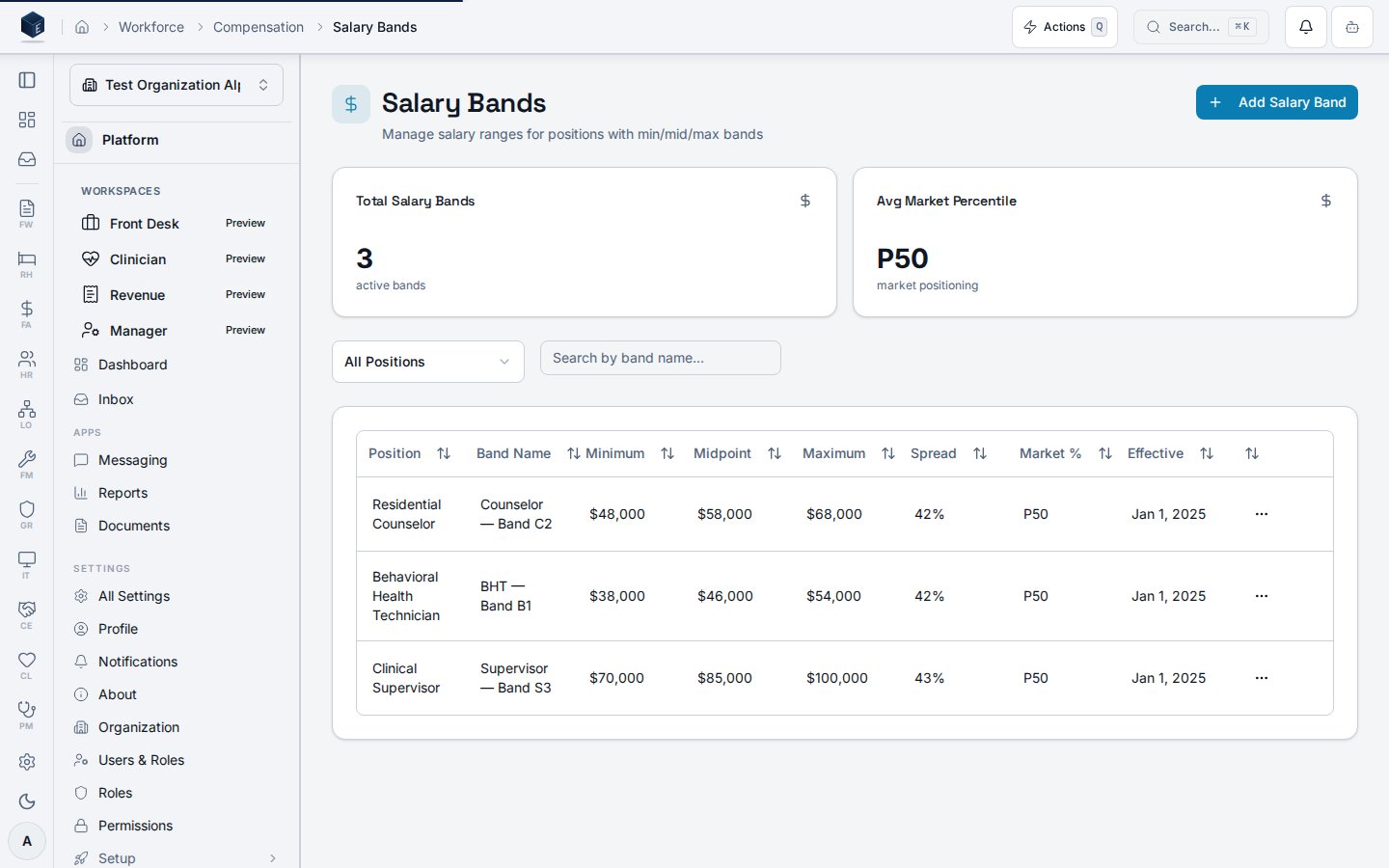1389x868 pixels.
Task: Open the CE handshake rail icon
Action: click(x=27, y=614)
